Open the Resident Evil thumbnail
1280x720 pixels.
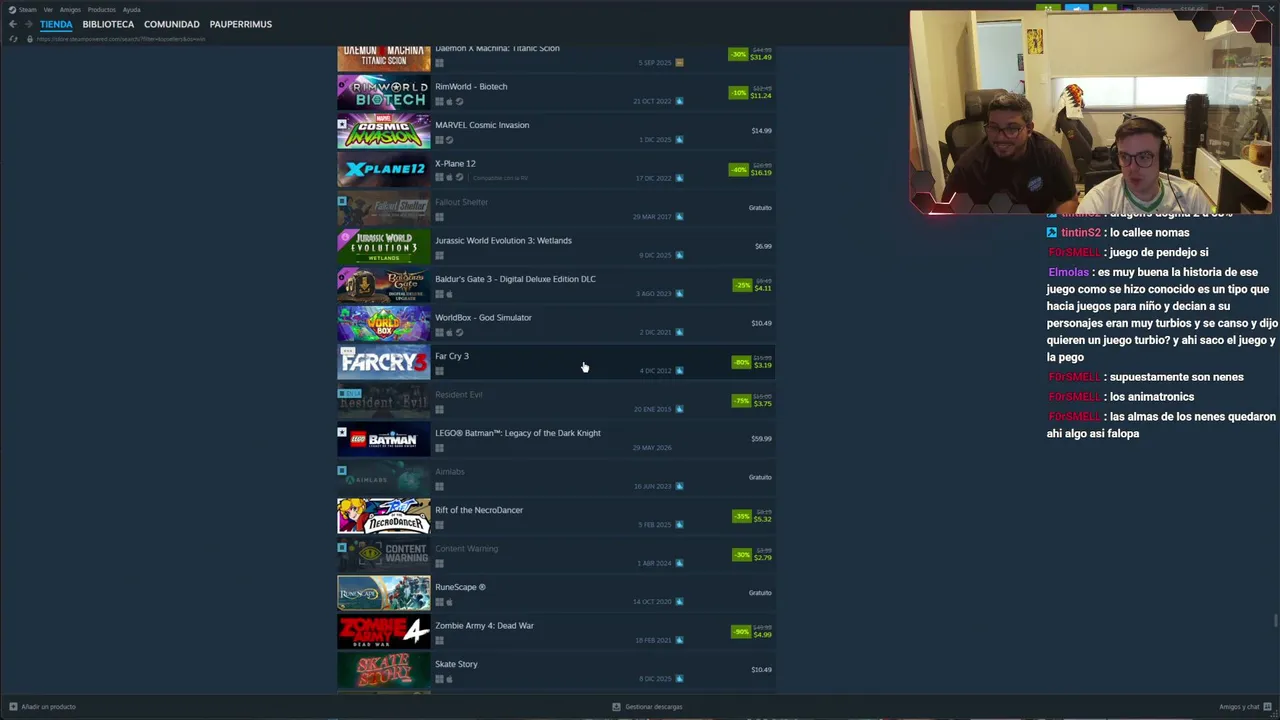pyautogui.click(x=384, y=401)
